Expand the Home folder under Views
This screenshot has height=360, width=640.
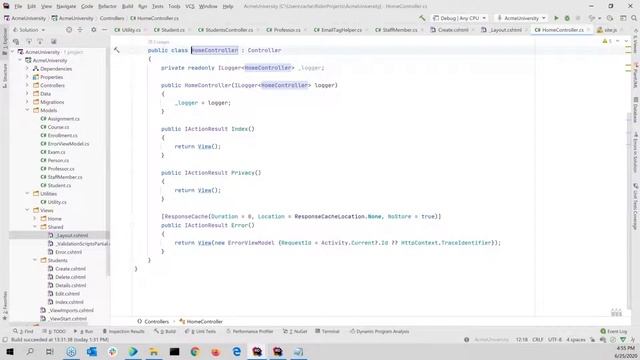point(35,218)
